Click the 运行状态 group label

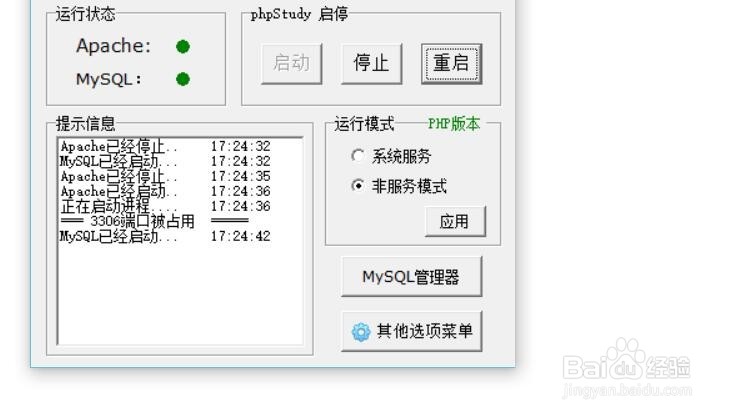point(85,14)
